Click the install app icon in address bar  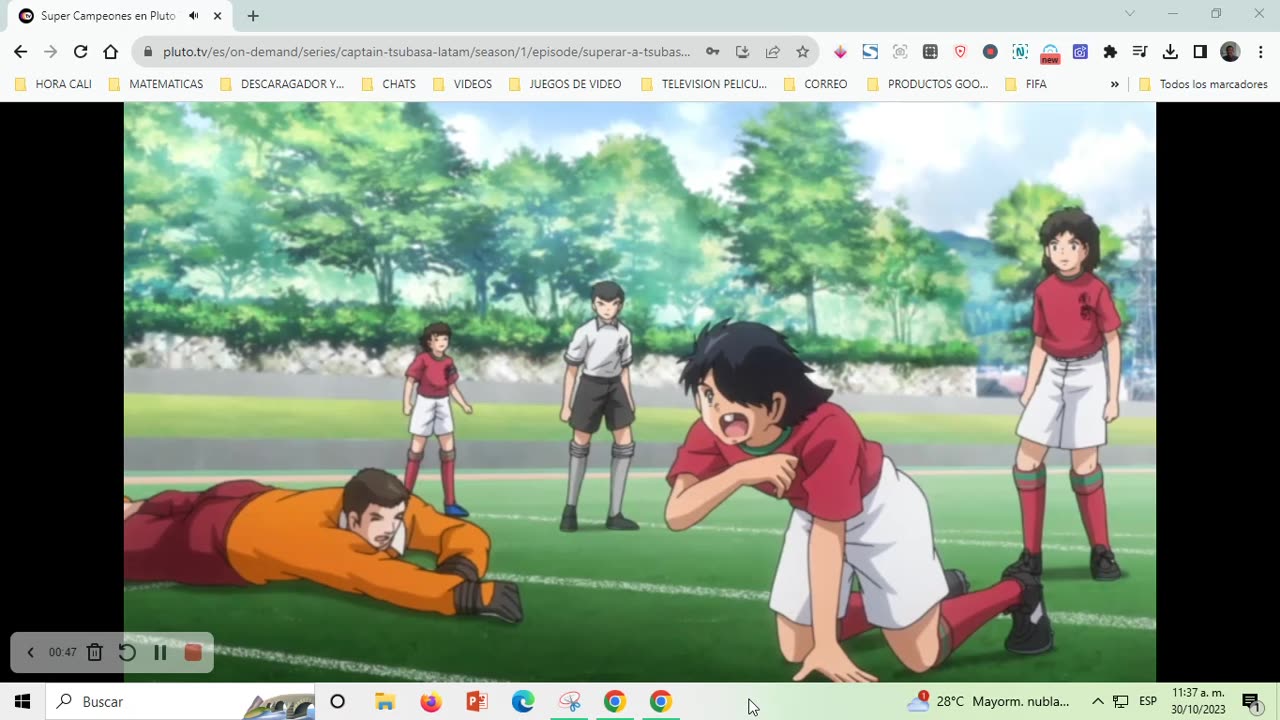pyautogui.click(x=742, y=52)
